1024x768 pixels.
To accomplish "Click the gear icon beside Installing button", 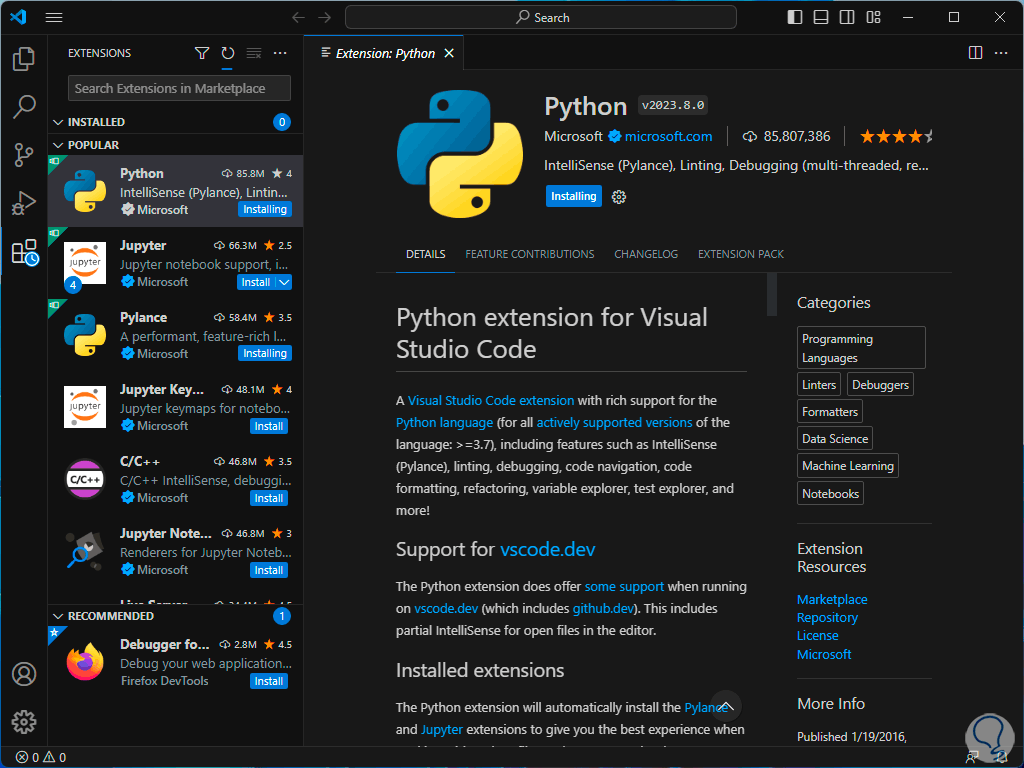I will pyautogui.click(x=619, y=197).
